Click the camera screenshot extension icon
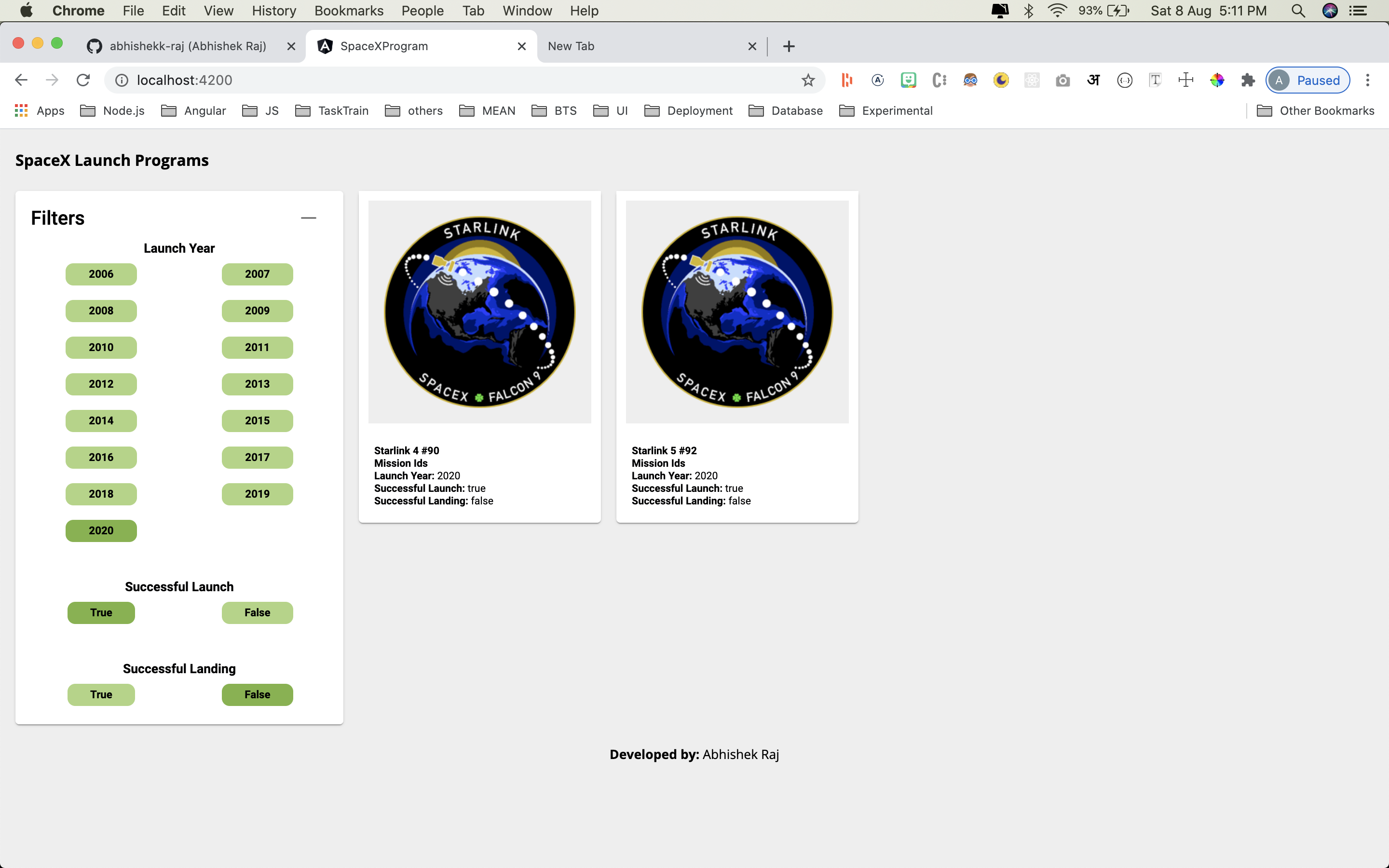This screenshot has height=868, width=1389. [x=1062, y=81]
